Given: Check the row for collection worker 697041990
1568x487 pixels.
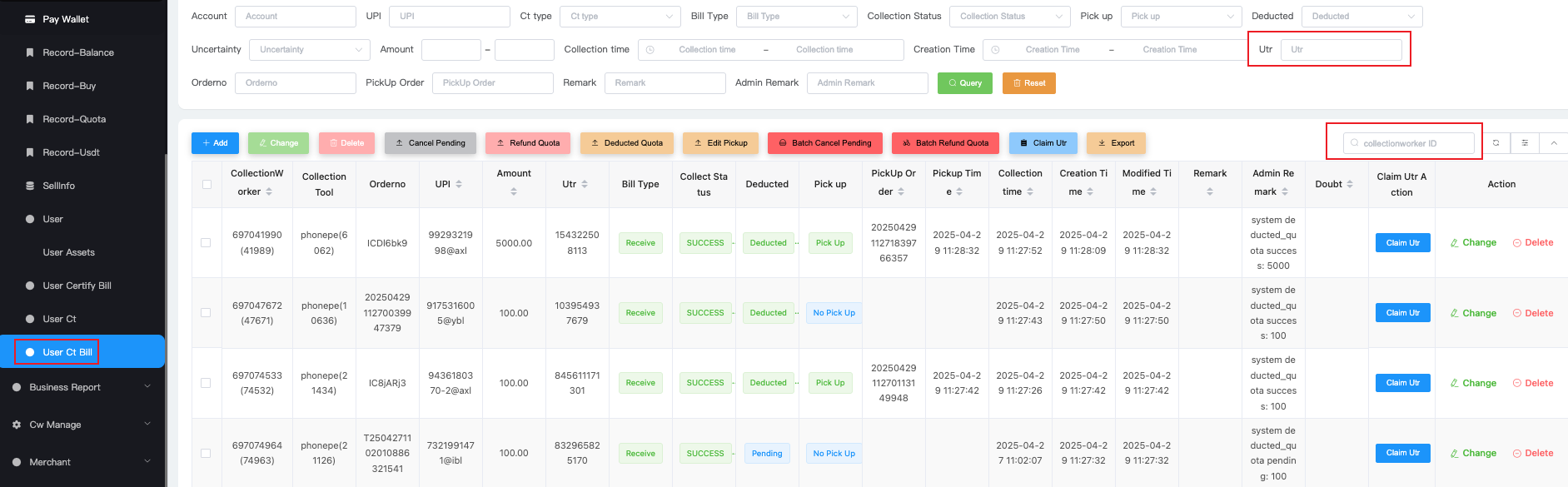Looking at the screenshot, I should [x=206, y=243].
